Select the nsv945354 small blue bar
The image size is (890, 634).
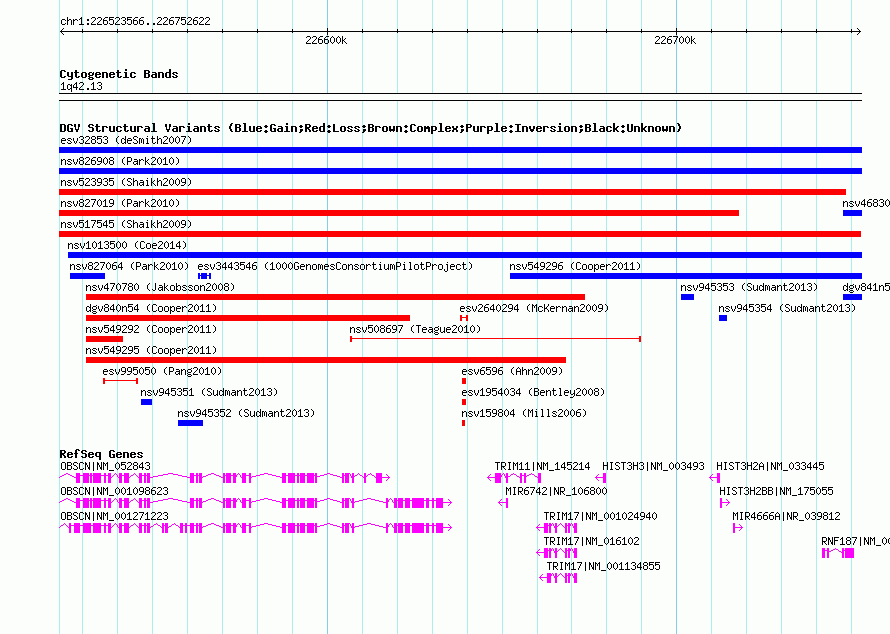723,318
